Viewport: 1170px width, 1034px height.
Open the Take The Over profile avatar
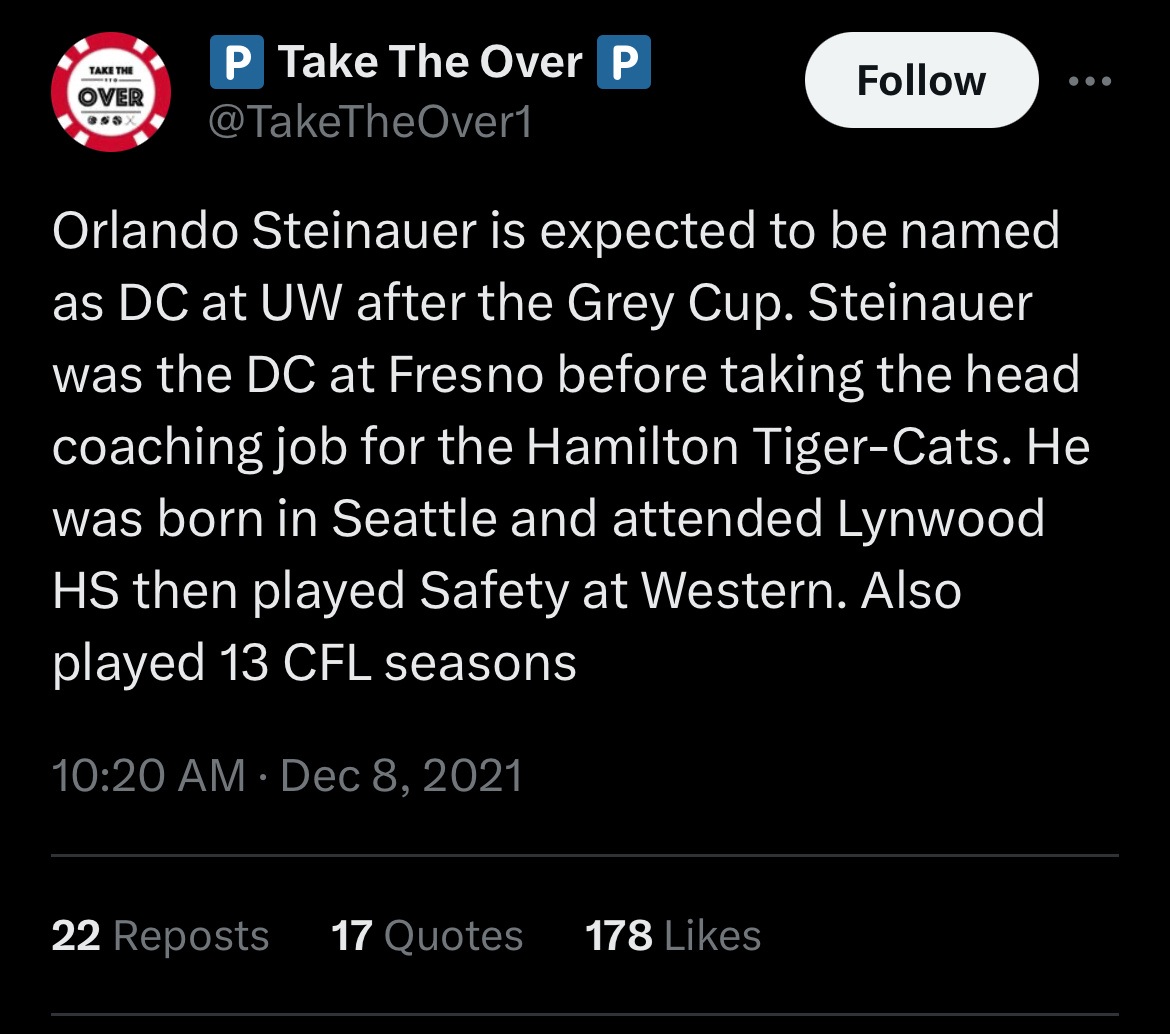click(x=111, y=93)
